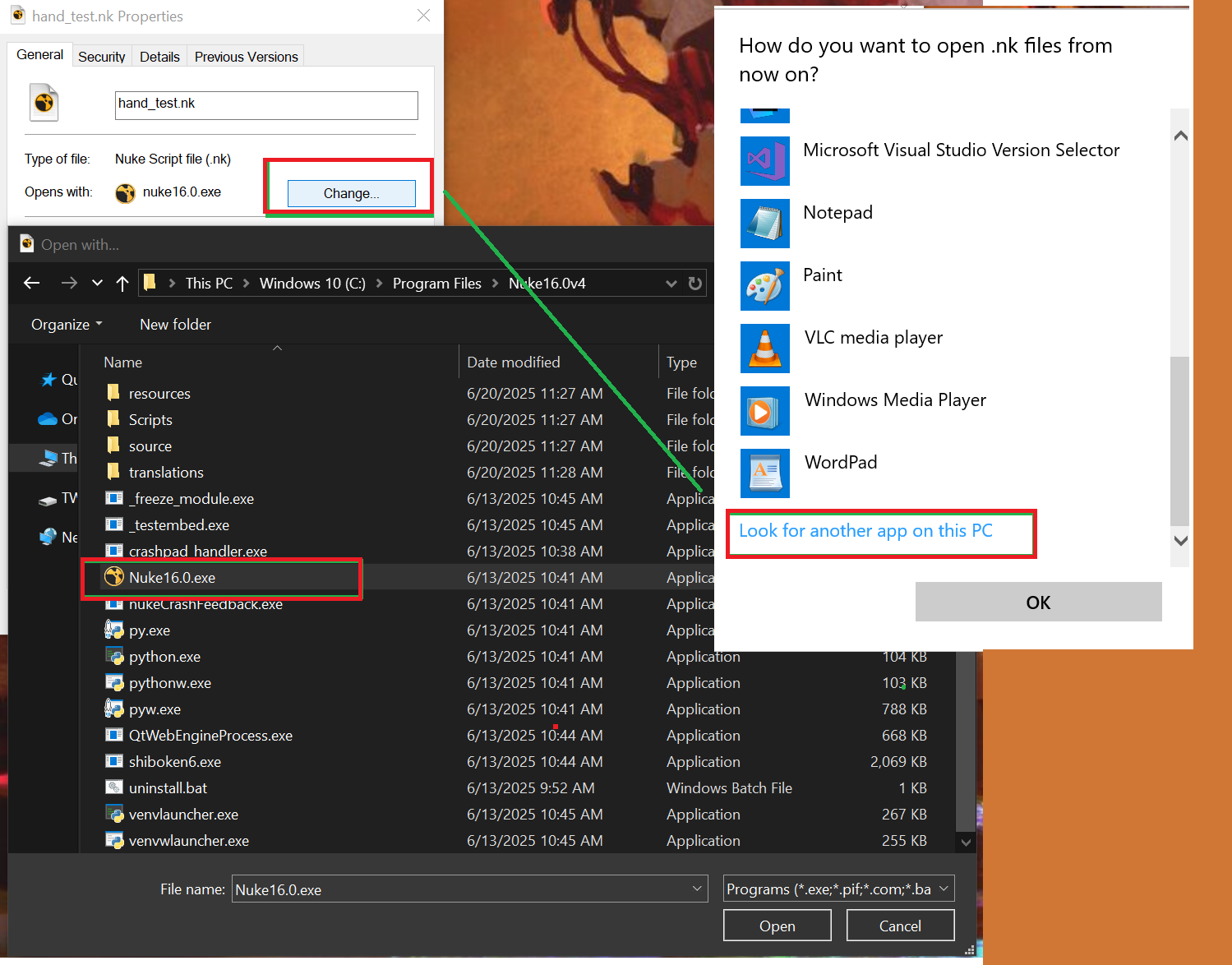Click Windows 10 (C:) breadcrumb

click(312, 283)
